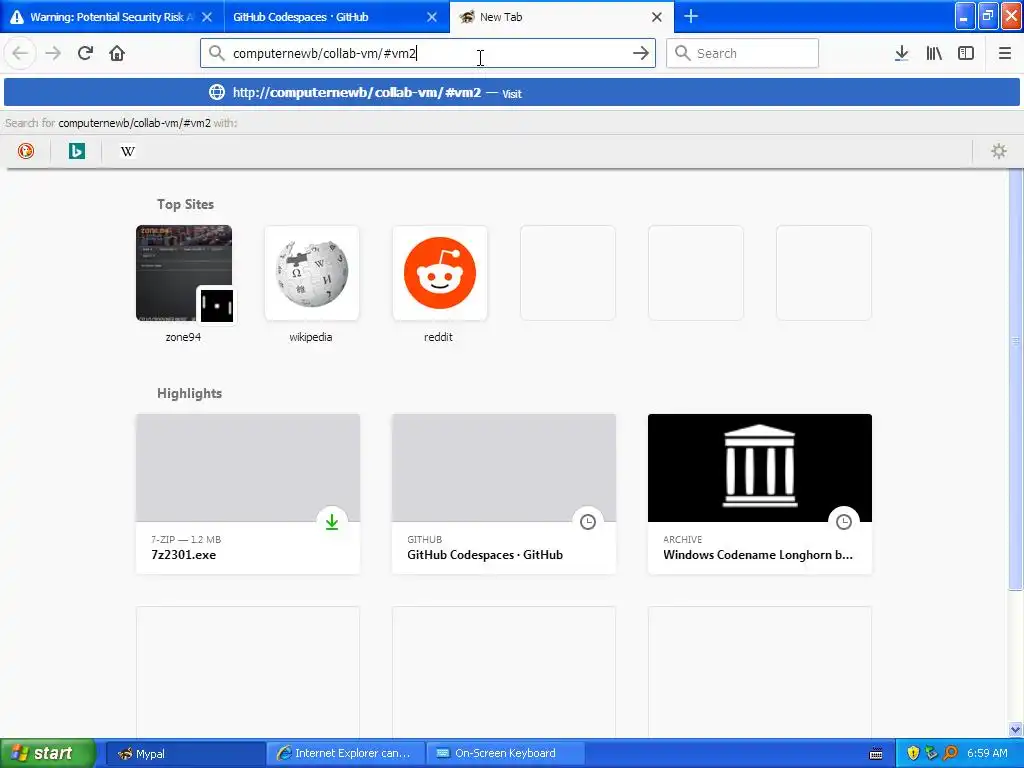Close the New Tab tab
1024x768 pixels.
point(657,17)
